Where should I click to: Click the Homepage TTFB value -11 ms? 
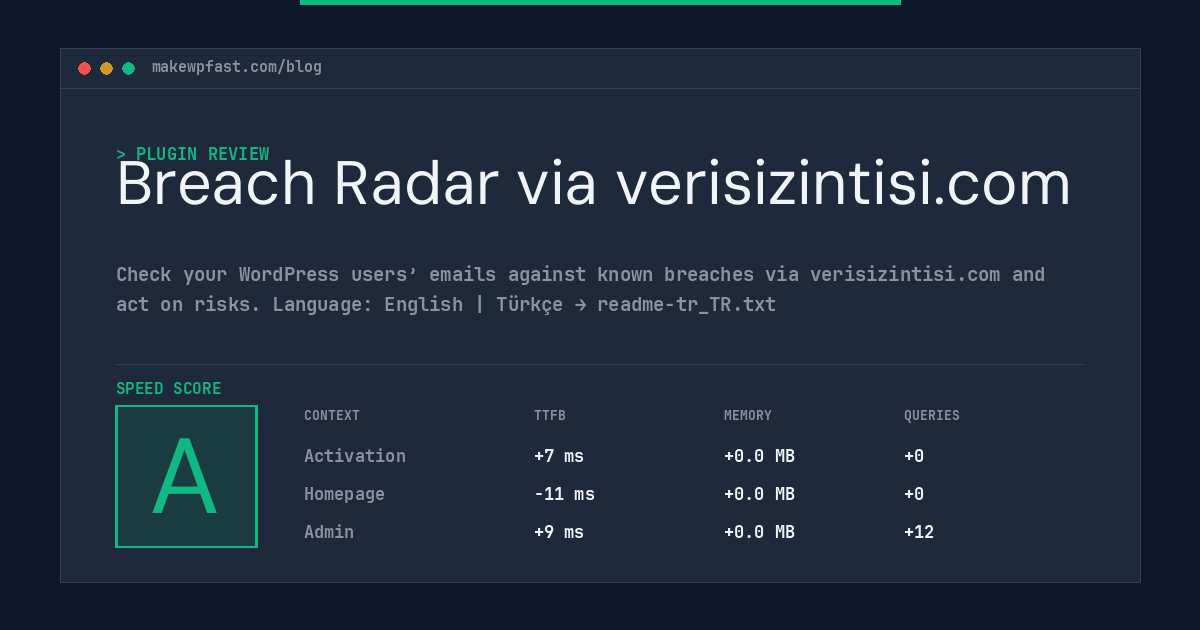(564, 494)
